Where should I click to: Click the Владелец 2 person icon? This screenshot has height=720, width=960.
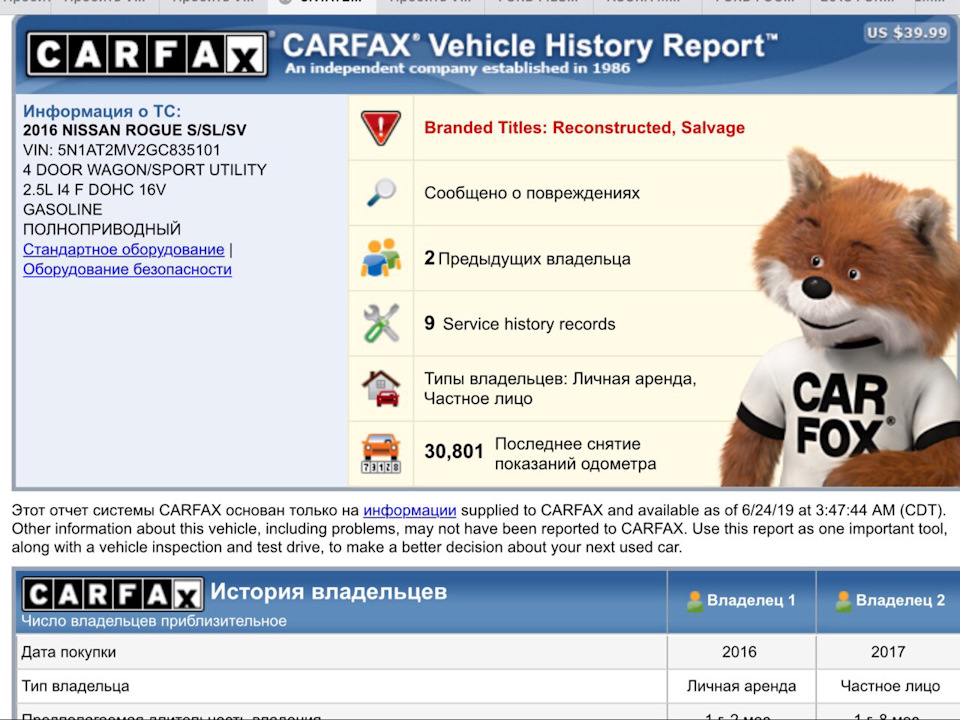(x=843, y=601)
